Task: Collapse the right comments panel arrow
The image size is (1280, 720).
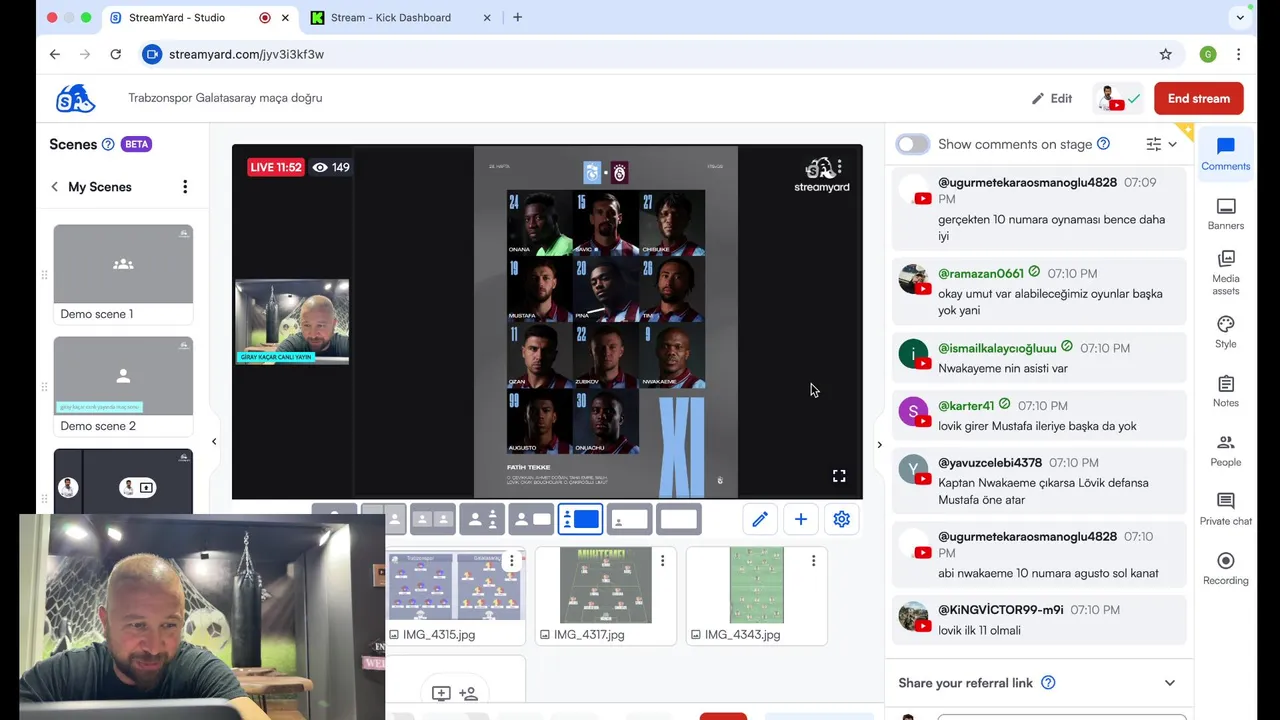Action: tap(879, 445)
